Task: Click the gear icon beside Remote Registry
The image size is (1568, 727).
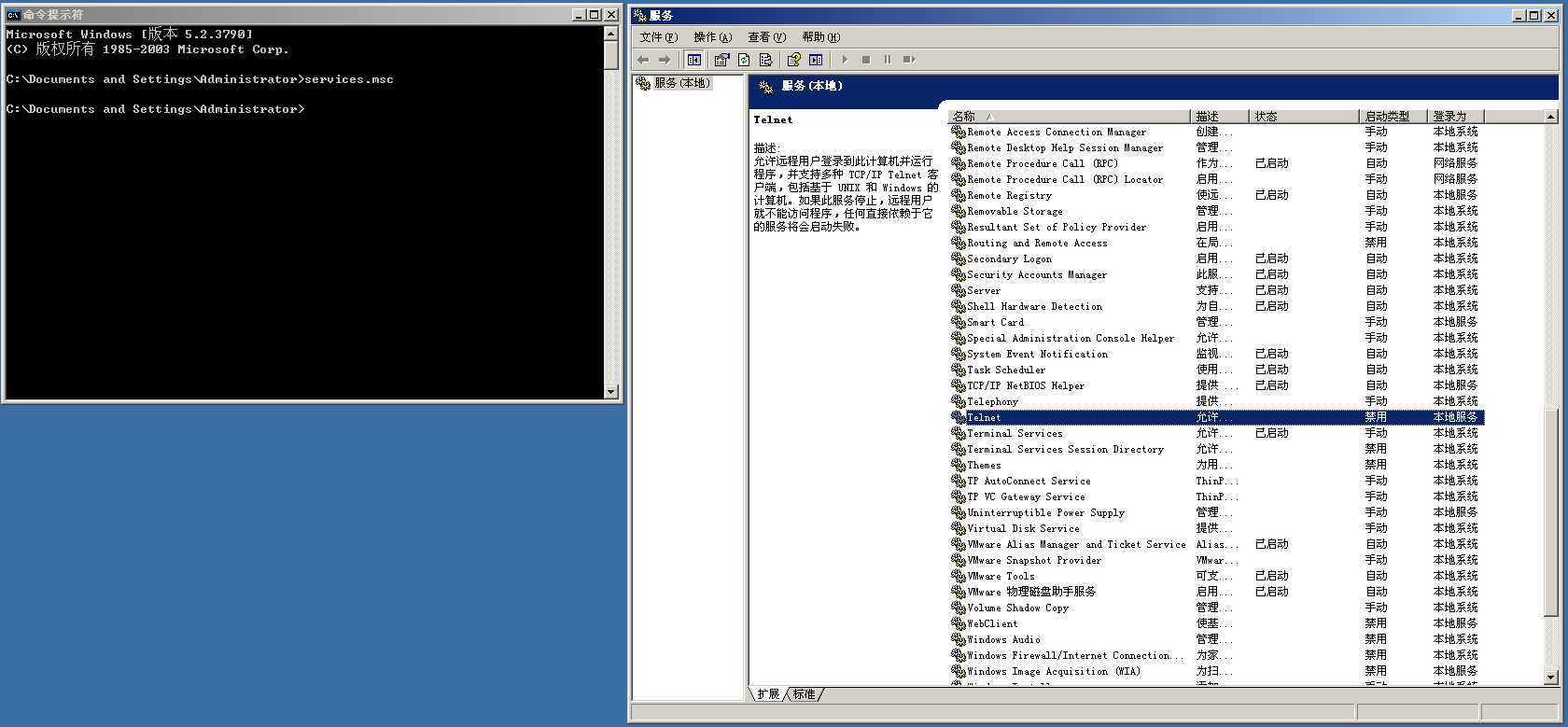Action: [959, 195]
